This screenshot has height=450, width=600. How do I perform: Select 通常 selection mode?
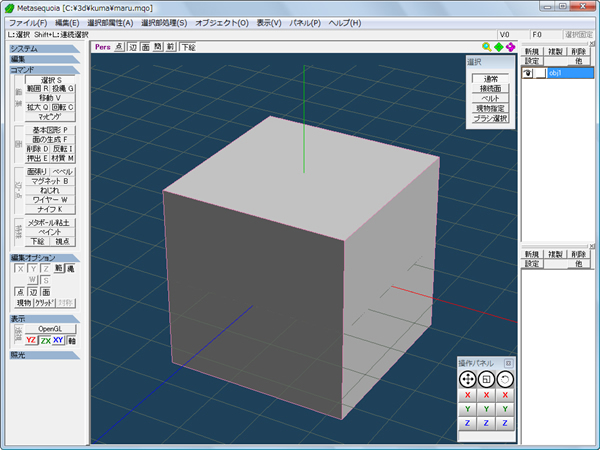tap(490, 79)
